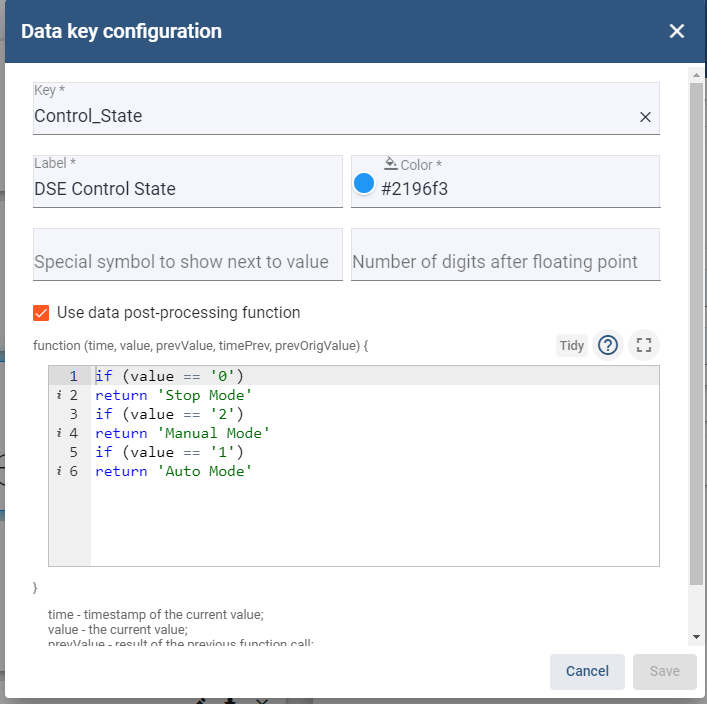Close the Data key configuration dialog
The width and height of the screenshot is (707, 704).
(676, 31)
